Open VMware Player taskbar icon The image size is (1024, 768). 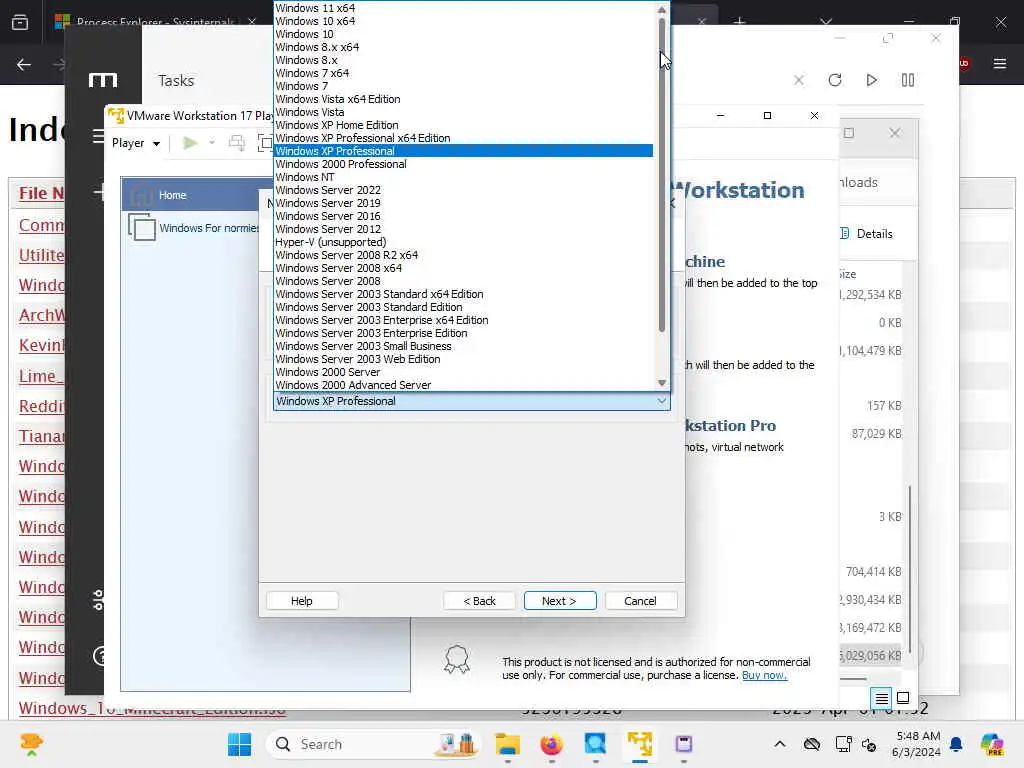point(640,744)
